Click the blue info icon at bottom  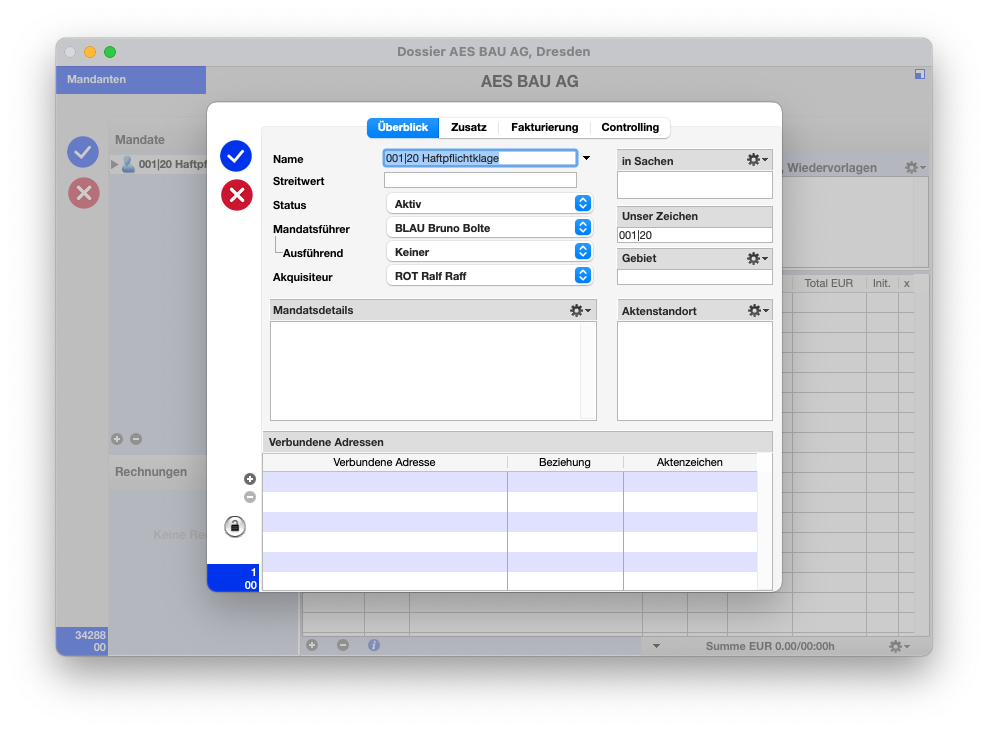(x=374, y=646)
